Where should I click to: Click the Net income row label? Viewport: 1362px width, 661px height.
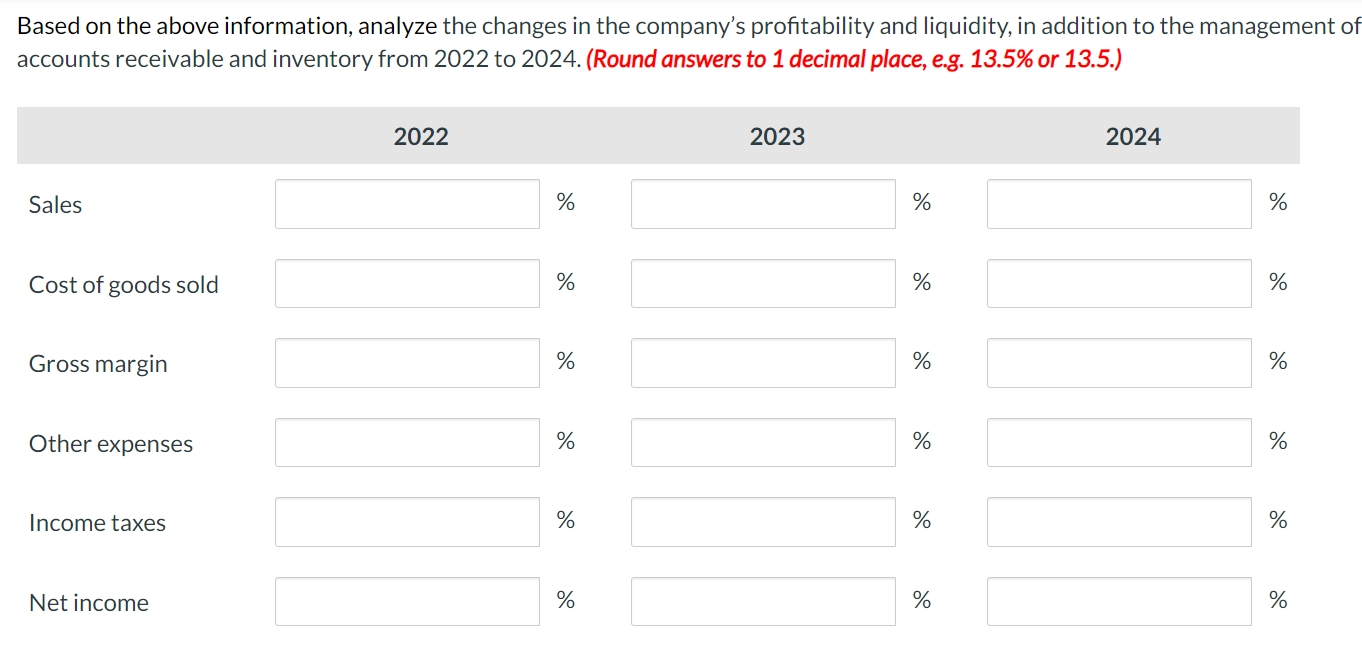[x=88, y=602]
